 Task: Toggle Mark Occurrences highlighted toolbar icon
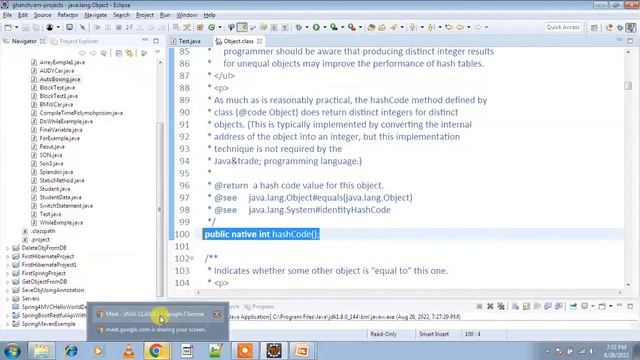(x=242, y=27)
